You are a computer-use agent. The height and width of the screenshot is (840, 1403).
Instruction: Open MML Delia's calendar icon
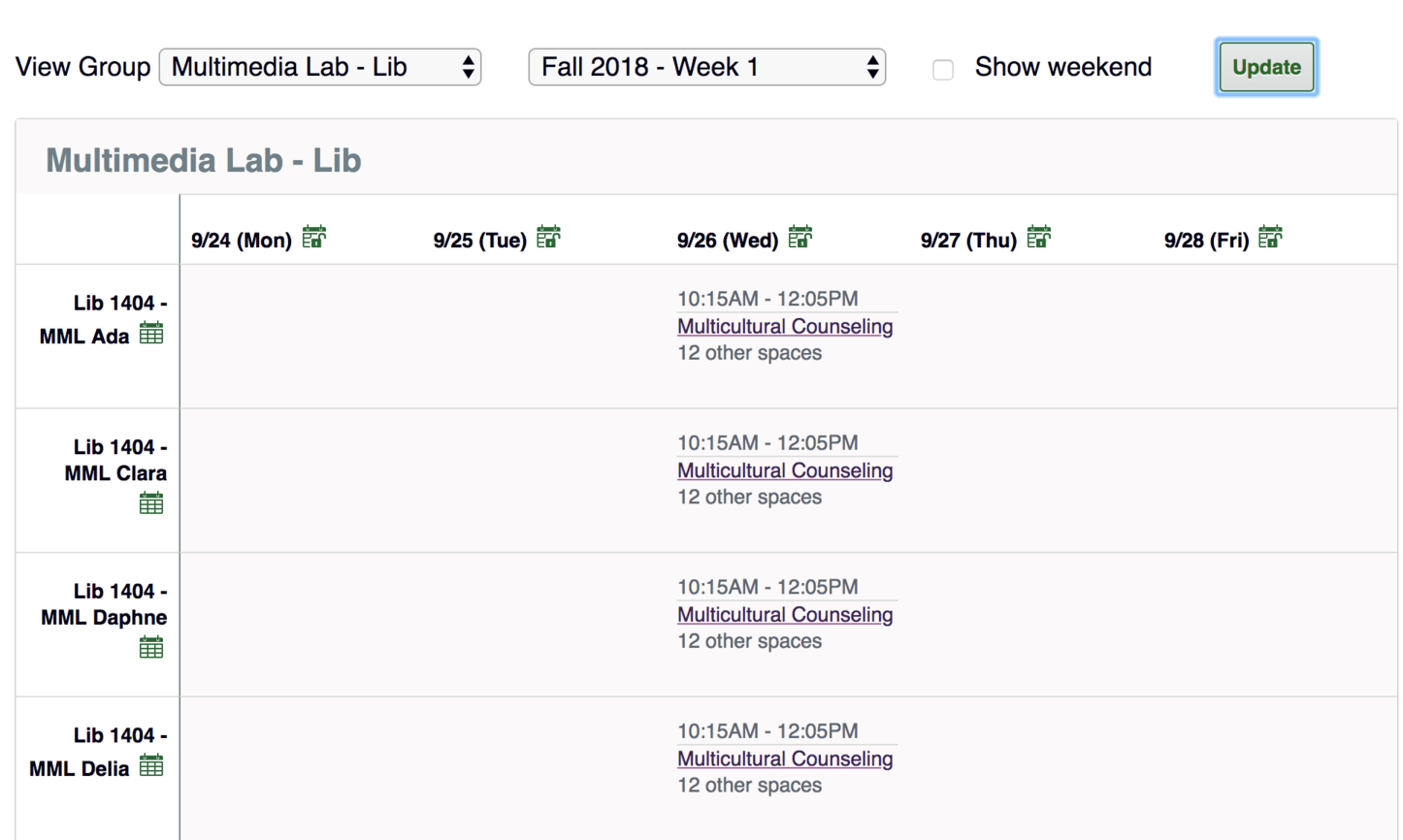pos(151,765)
